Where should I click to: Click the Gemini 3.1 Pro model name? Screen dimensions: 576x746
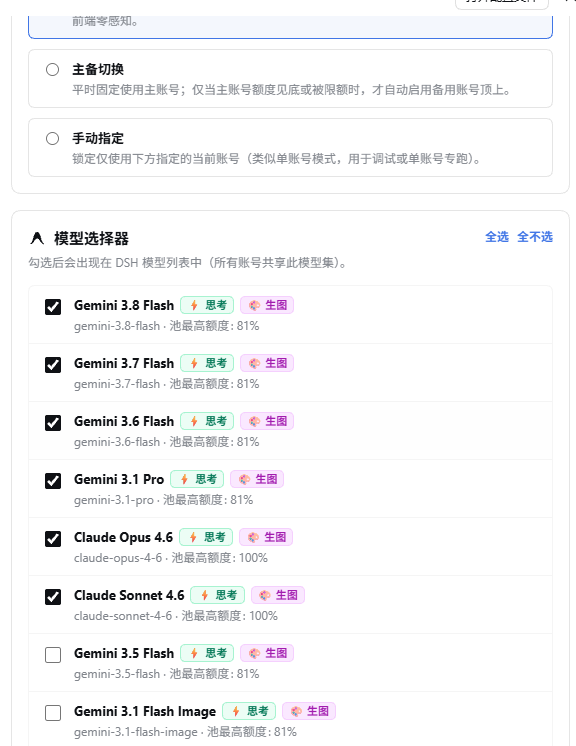pyautogui.click(x=119, y=480)
